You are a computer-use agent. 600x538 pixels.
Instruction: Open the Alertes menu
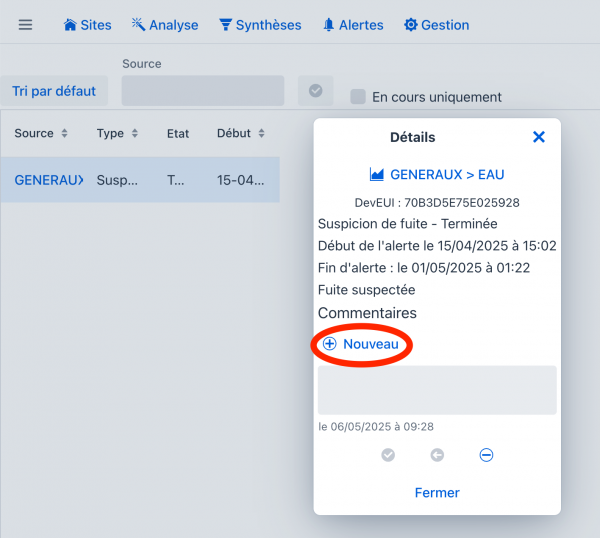[x=353, y=25]
